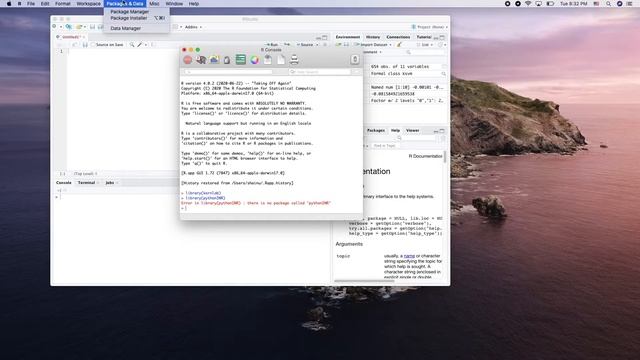Click the load workspace icon in Environment pane
640x360 pixels.
pos(339,44)
